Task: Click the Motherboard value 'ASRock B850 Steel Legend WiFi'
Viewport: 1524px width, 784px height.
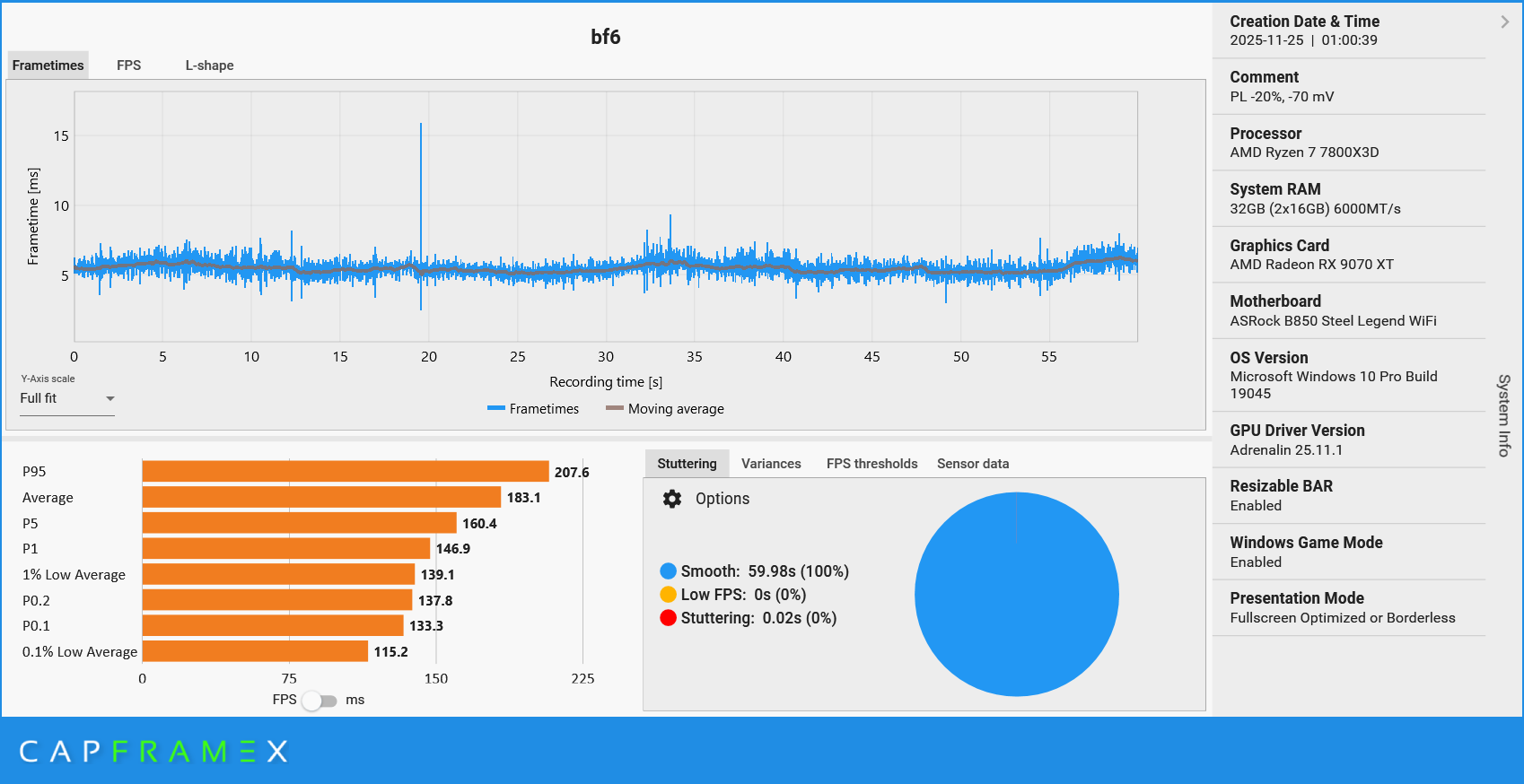Action: coord(1333,321)
